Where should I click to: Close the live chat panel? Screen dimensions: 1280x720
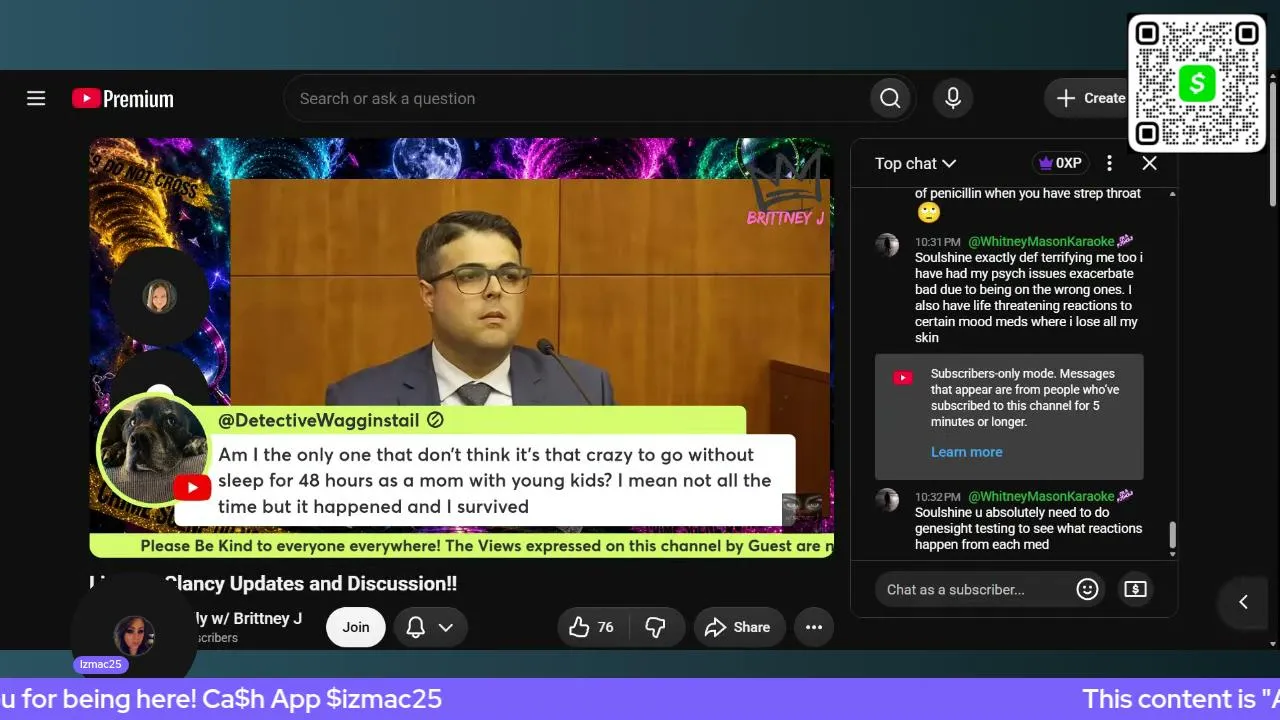[x=1149, y=163]
